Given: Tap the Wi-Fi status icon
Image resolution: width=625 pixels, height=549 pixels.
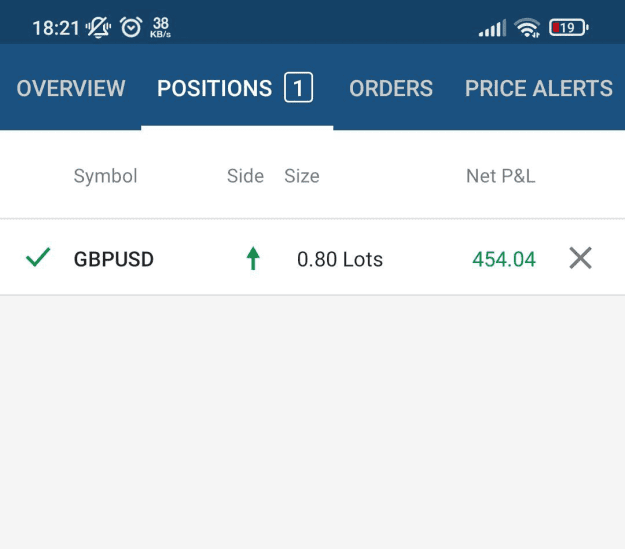Looking at the screenshot, I should 527,28.
